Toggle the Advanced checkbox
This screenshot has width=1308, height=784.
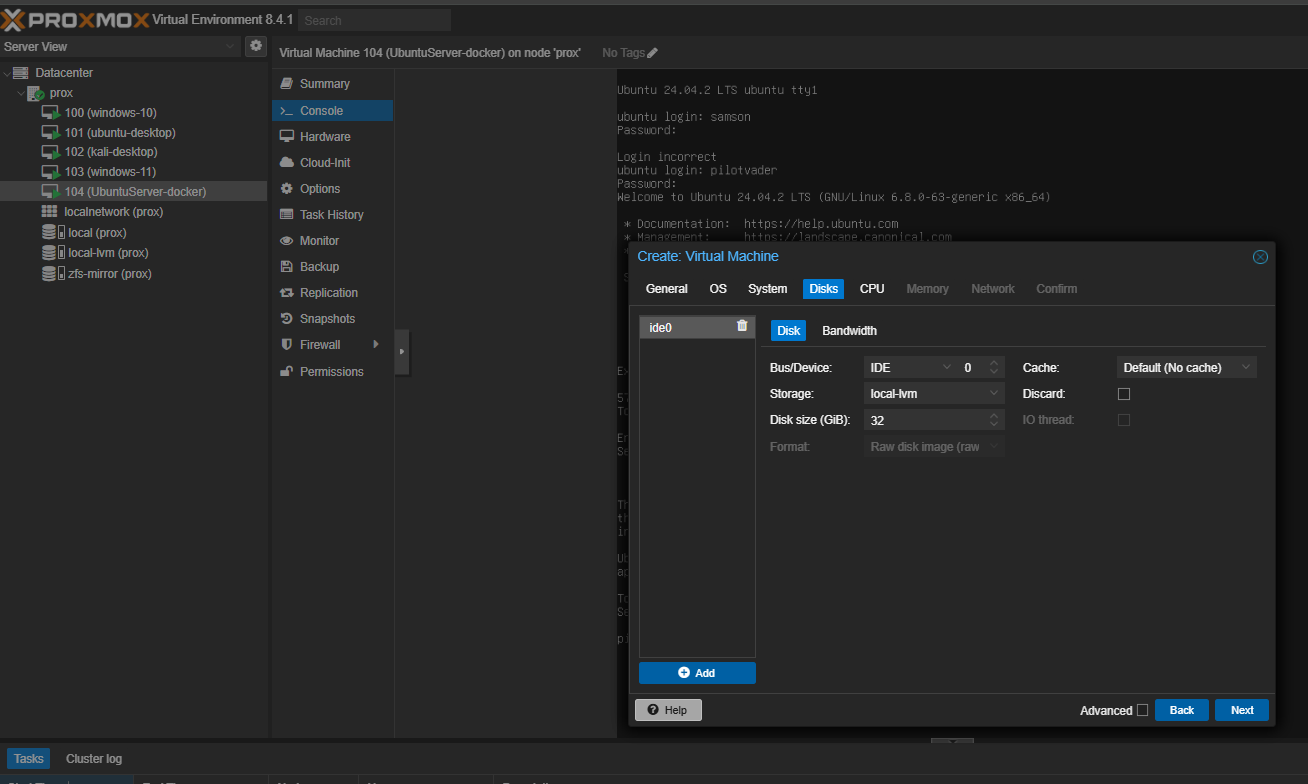(x=1142, y=710)
